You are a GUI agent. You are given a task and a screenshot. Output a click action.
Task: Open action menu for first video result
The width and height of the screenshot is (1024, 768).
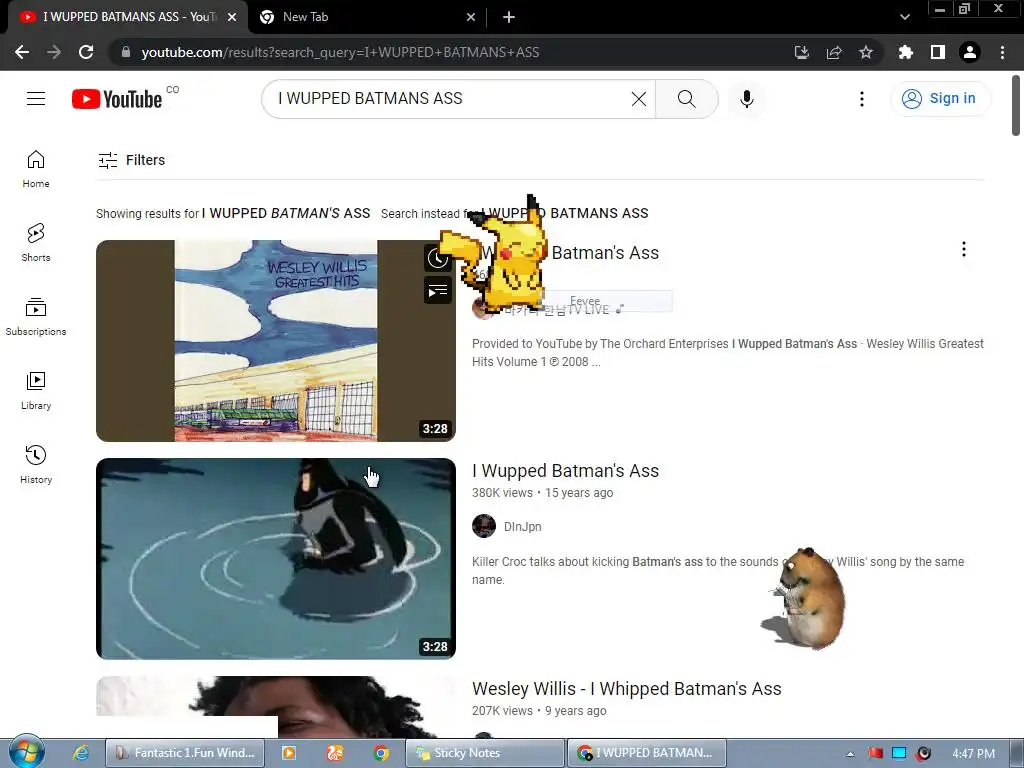click(963, 249)
